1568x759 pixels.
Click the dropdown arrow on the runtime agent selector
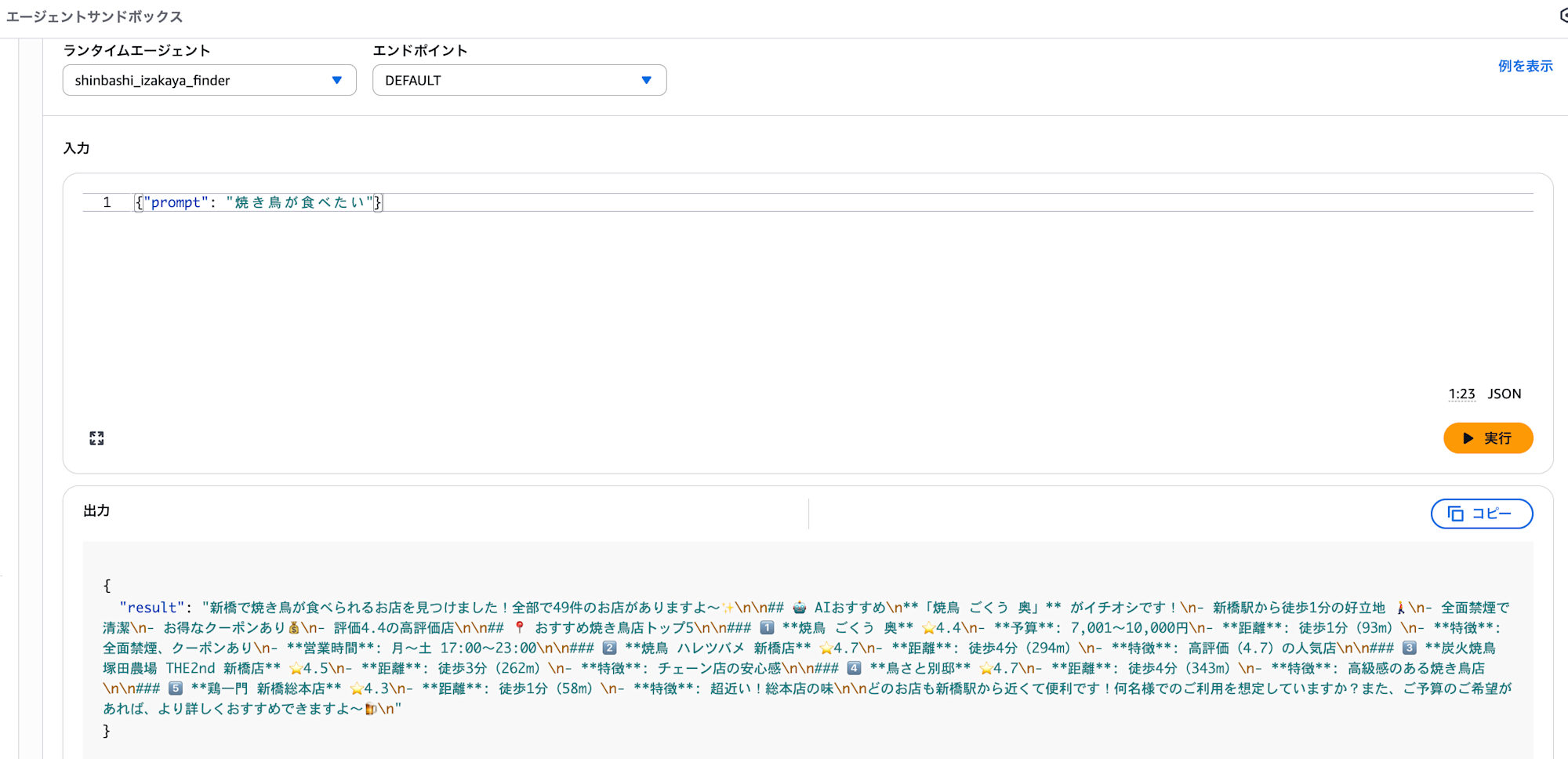[x=337, y=80]
